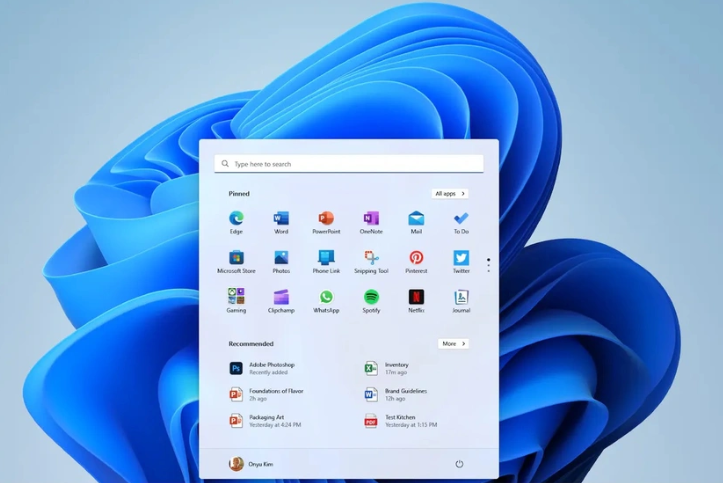Launch Clipchamp video editor
Viewport: 723px width, 483px height.
281,297
